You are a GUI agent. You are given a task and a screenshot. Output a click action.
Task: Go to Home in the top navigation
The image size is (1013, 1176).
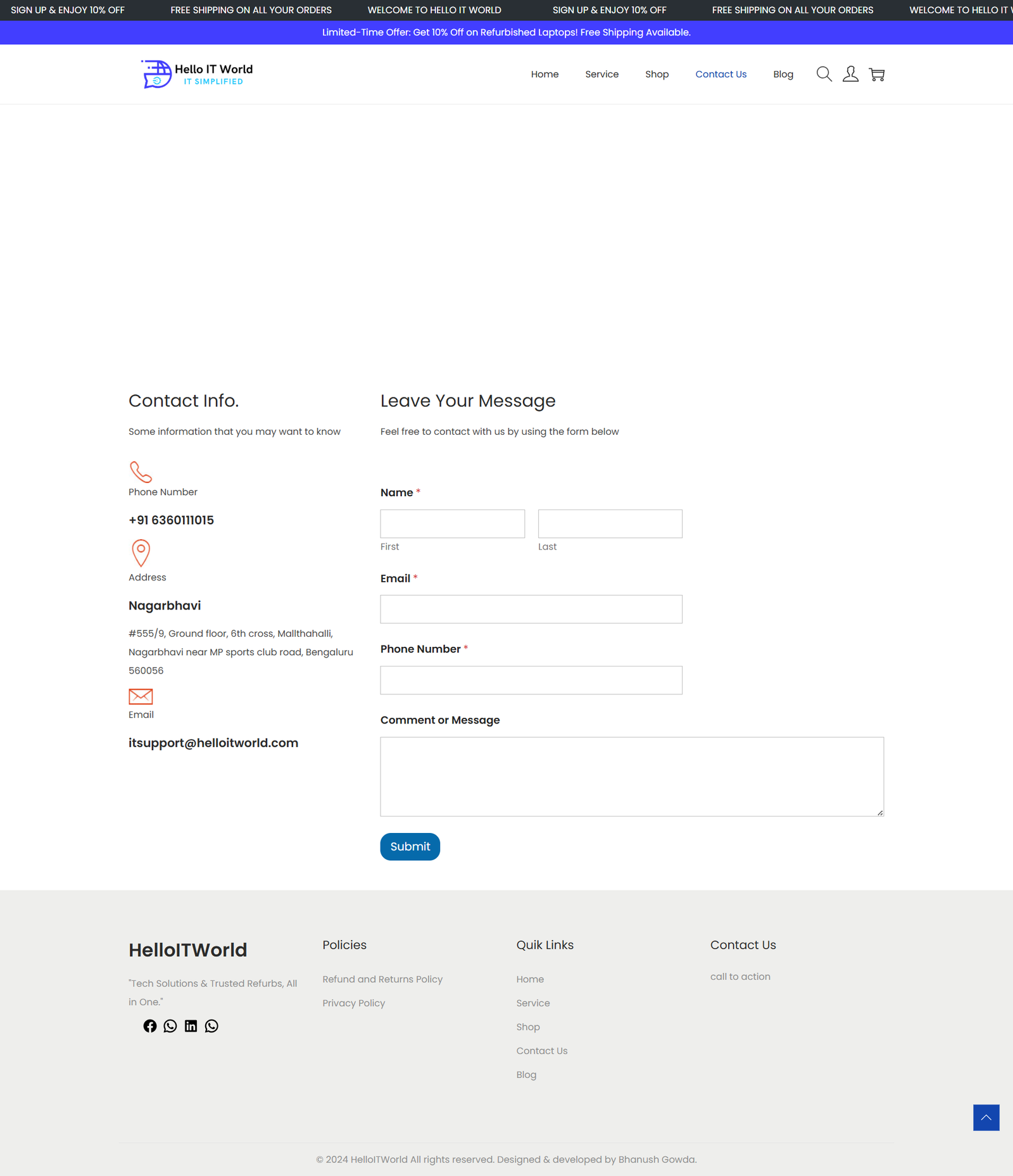[x=544, y=74]
